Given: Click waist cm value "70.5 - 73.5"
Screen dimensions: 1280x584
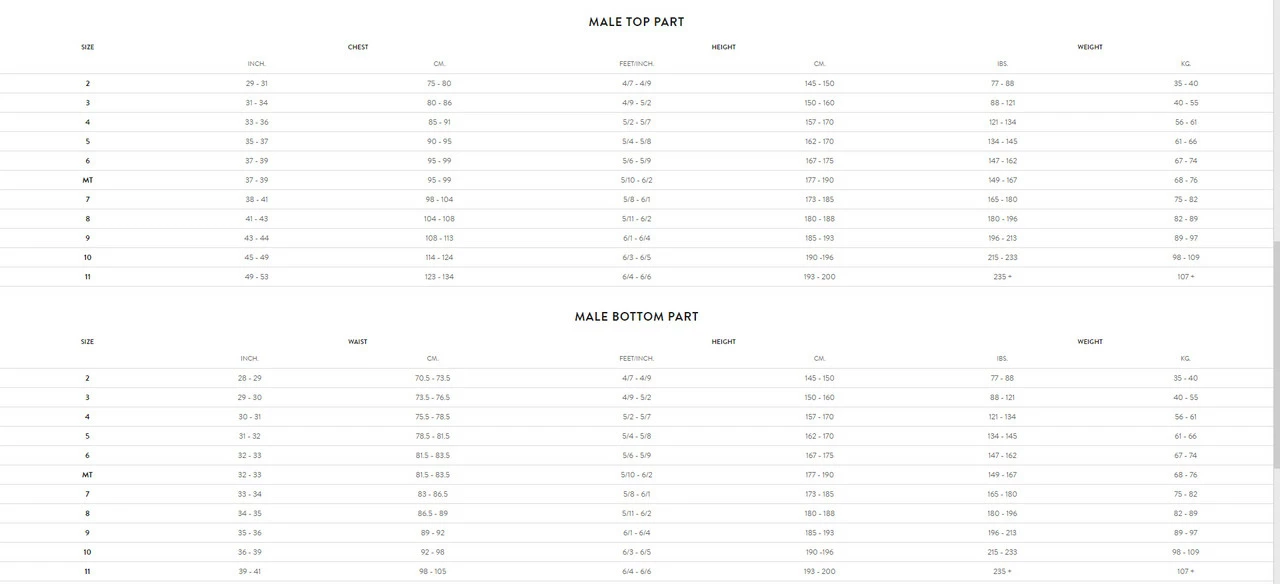Looking at the screenshot, I should point(433,378).
